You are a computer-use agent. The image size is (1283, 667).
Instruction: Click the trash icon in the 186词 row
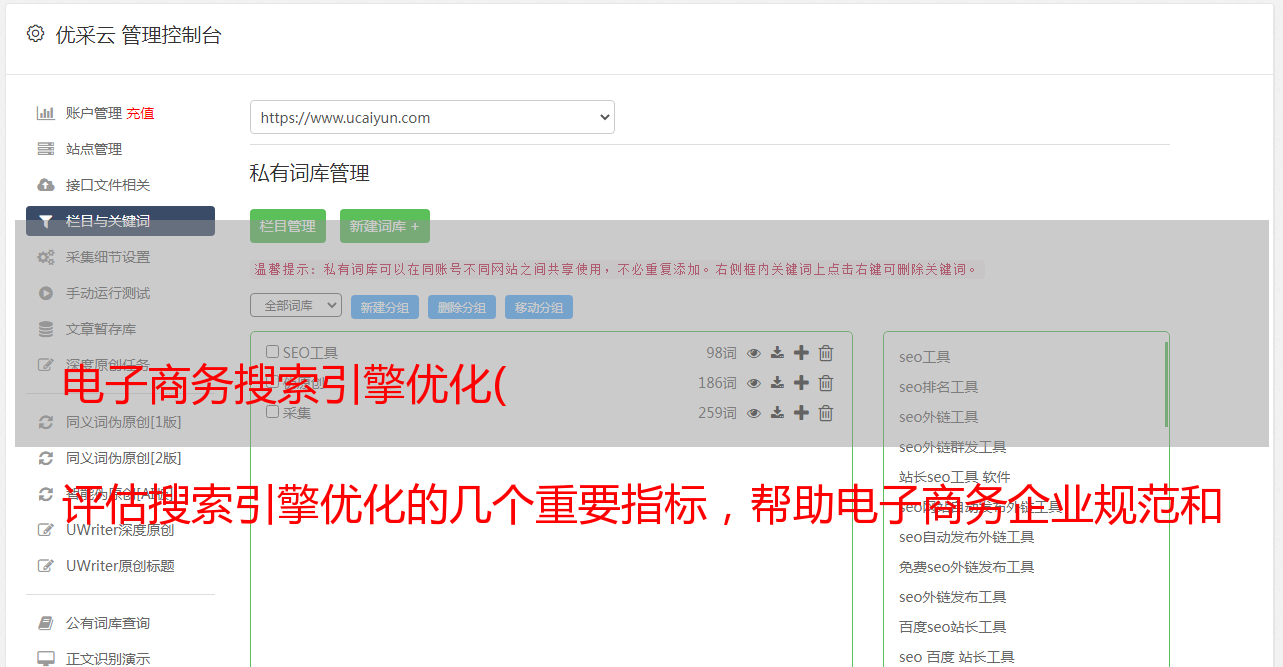[826, 383]
